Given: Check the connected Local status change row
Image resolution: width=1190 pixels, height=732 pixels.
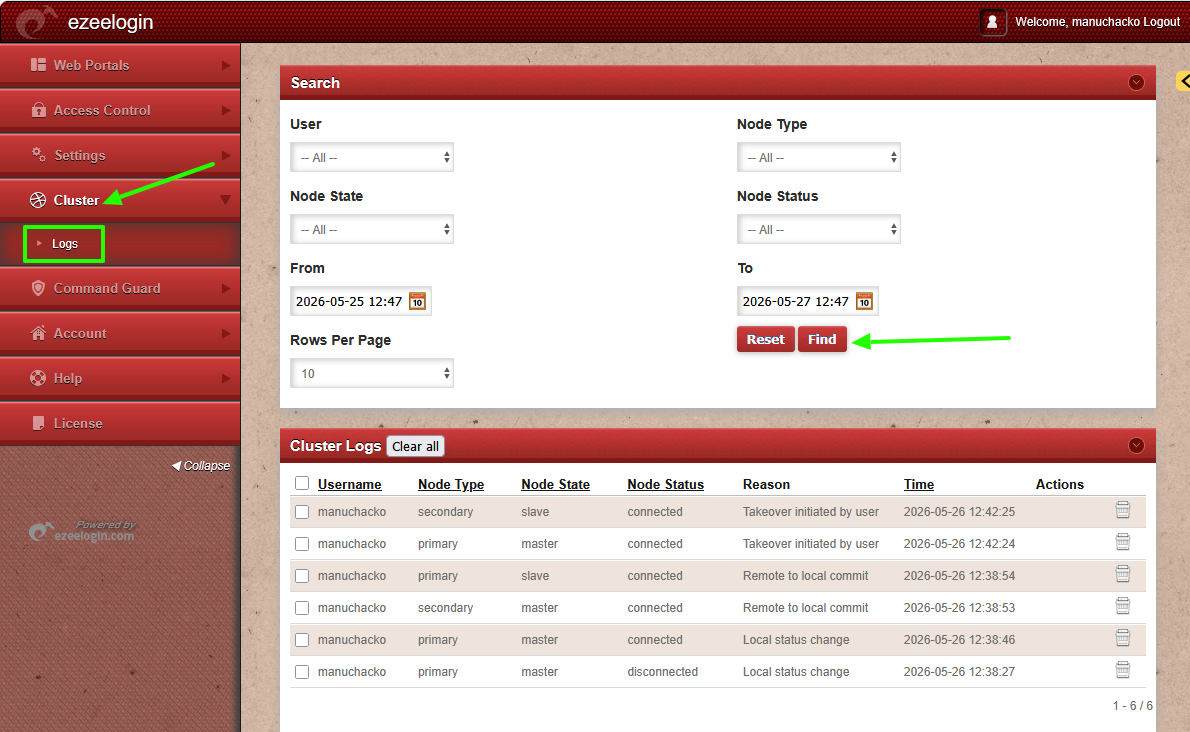Looking at the screenshot, I should pos(302,639).
